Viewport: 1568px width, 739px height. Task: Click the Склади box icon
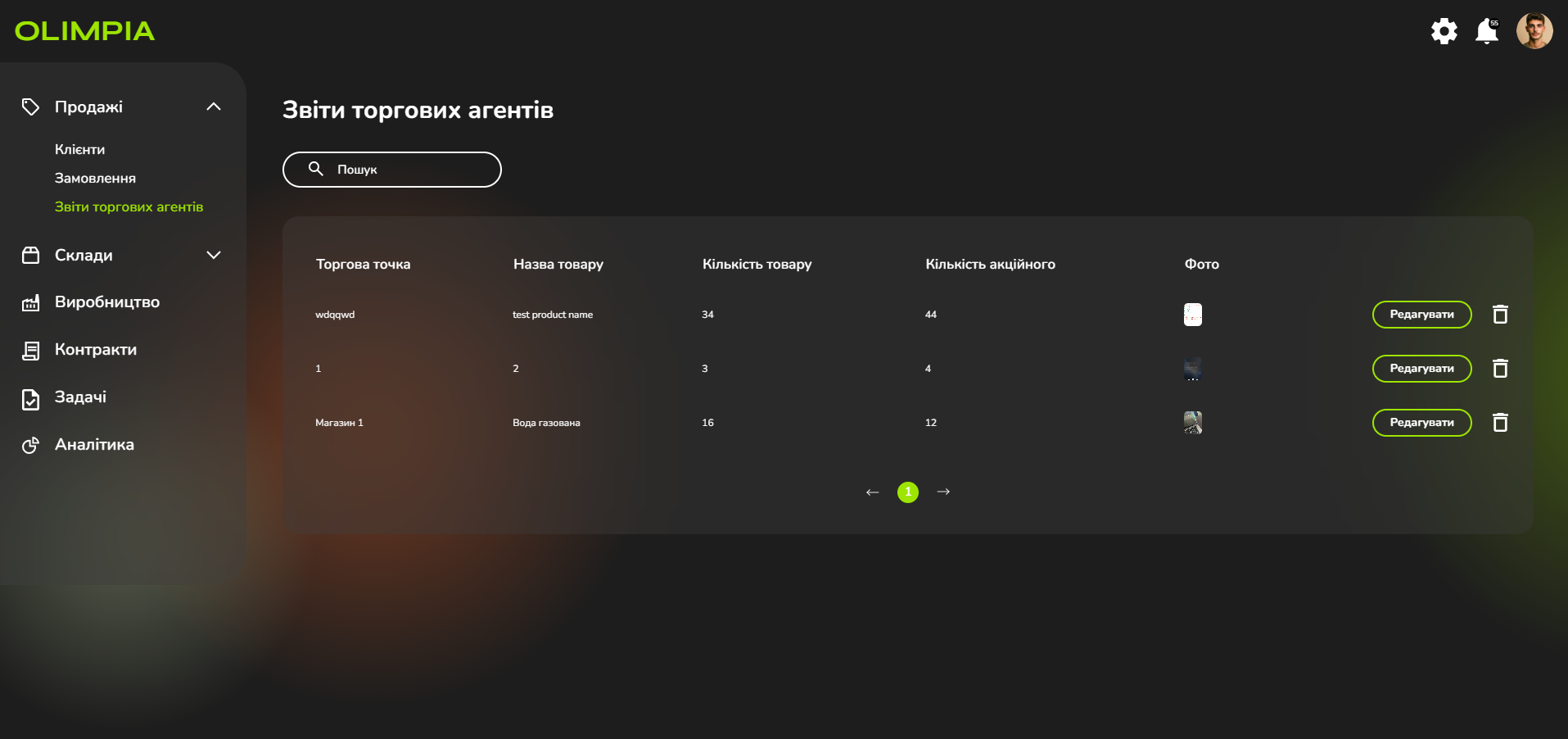30,256
